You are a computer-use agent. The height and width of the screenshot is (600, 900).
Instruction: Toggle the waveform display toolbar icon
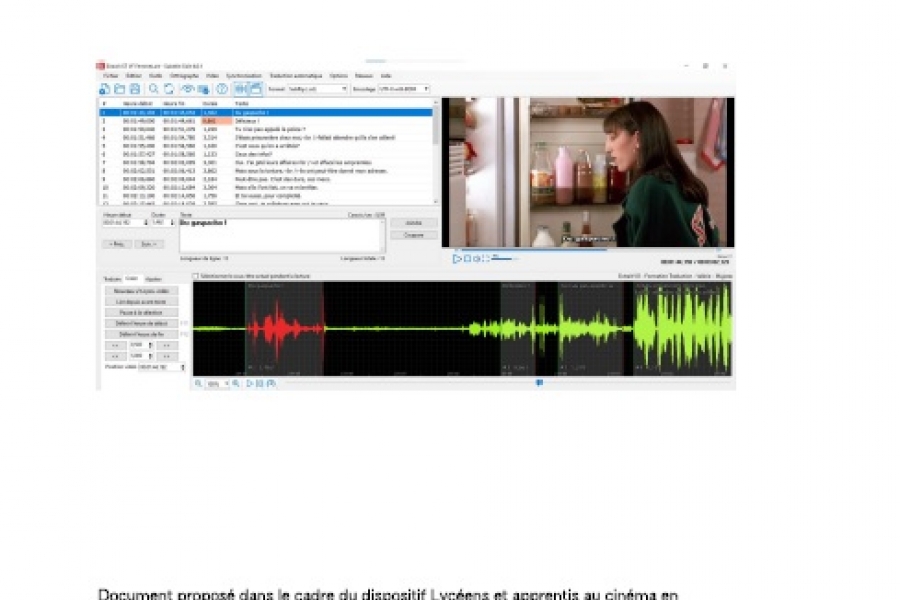[240, 89]
